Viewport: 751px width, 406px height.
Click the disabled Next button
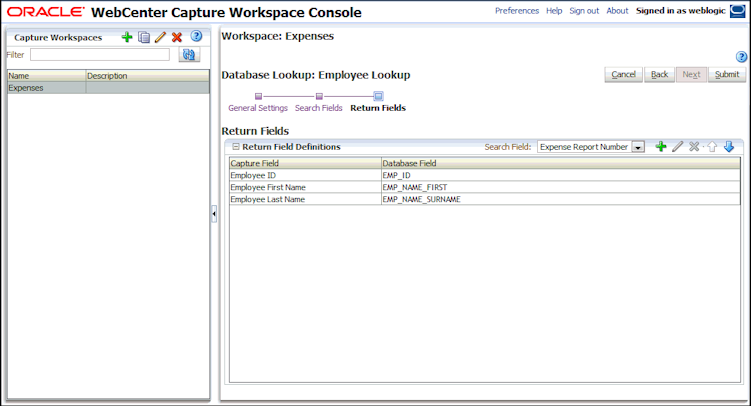(x=691, y=75)
